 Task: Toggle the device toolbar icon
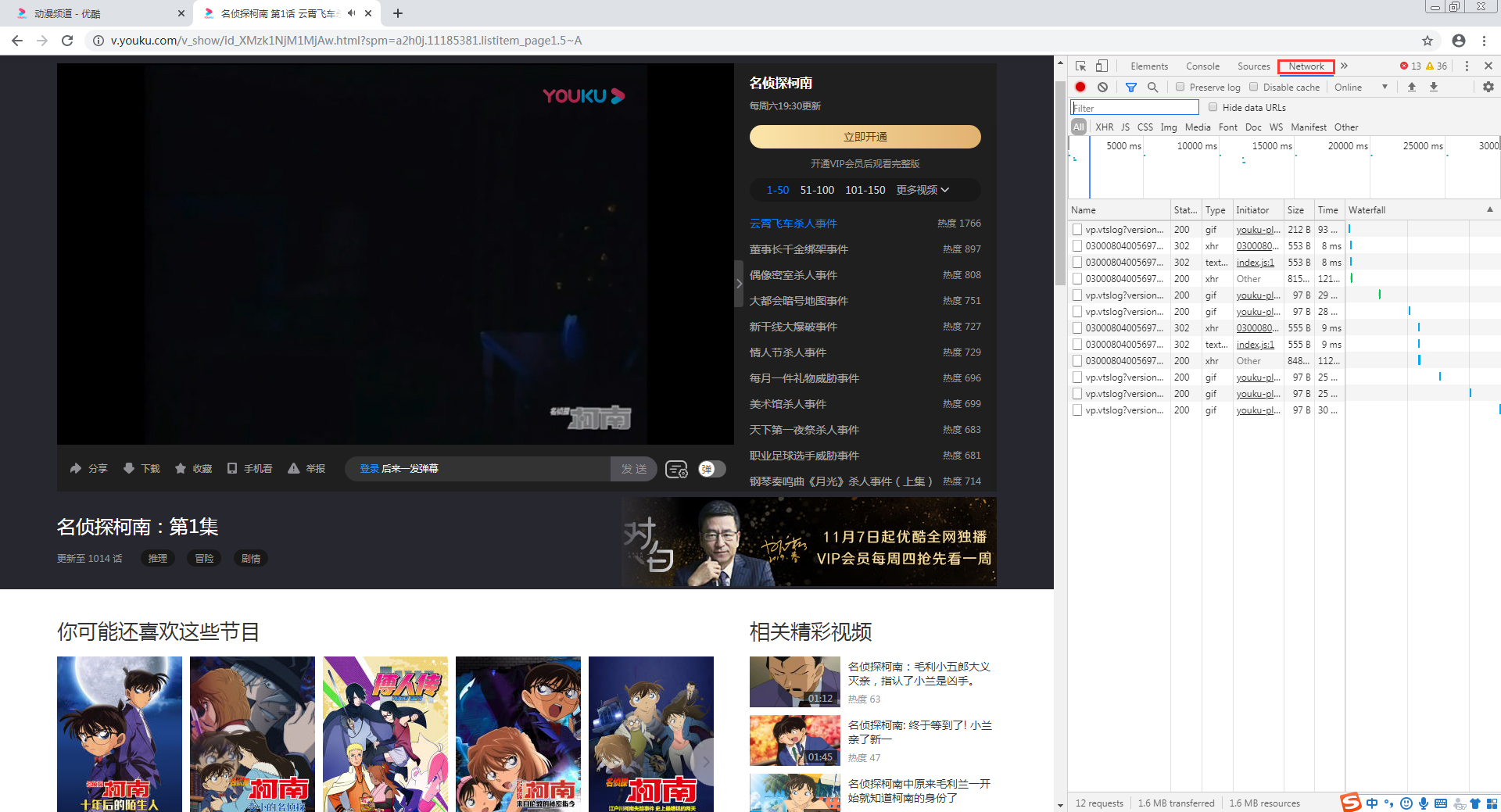pos(1102,66)
